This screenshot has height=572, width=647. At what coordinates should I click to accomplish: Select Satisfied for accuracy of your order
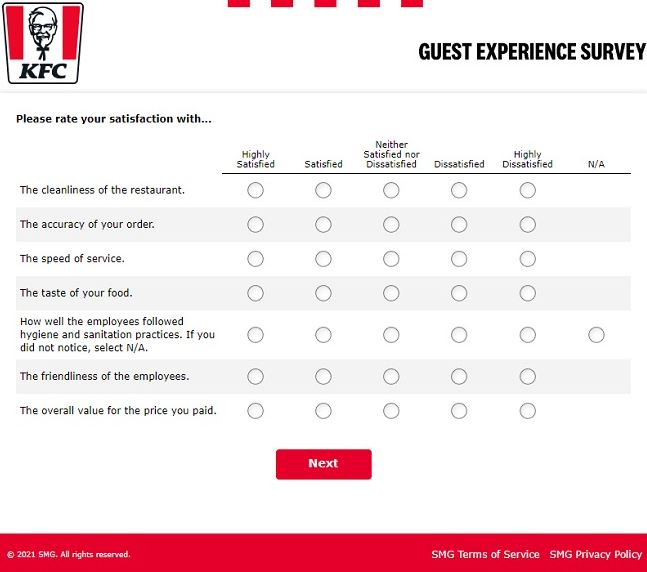[x=323, y=225]
